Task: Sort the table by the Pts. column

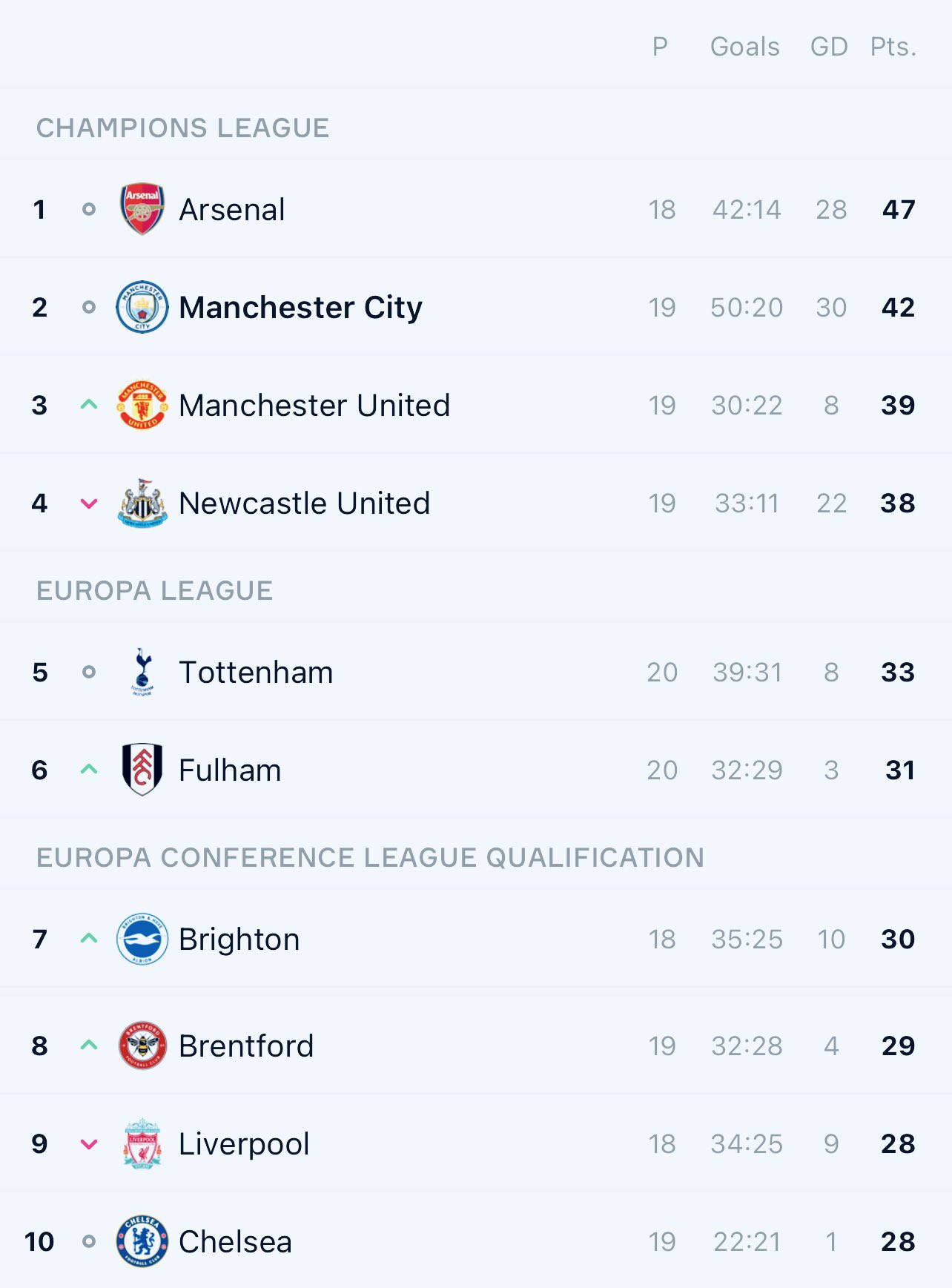Action: point(893,47)
